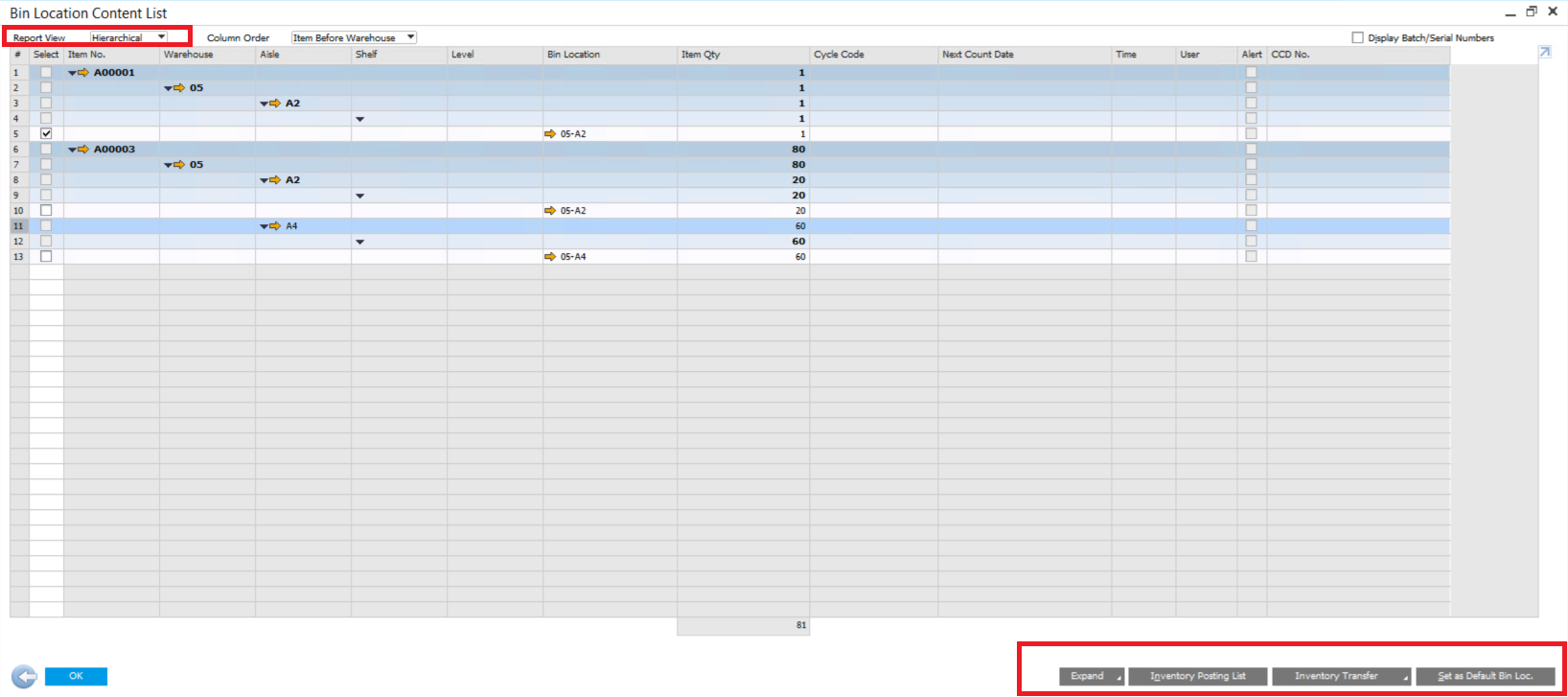
Task: Click the Inventory Transfer button
Action: click(1342, 676)
